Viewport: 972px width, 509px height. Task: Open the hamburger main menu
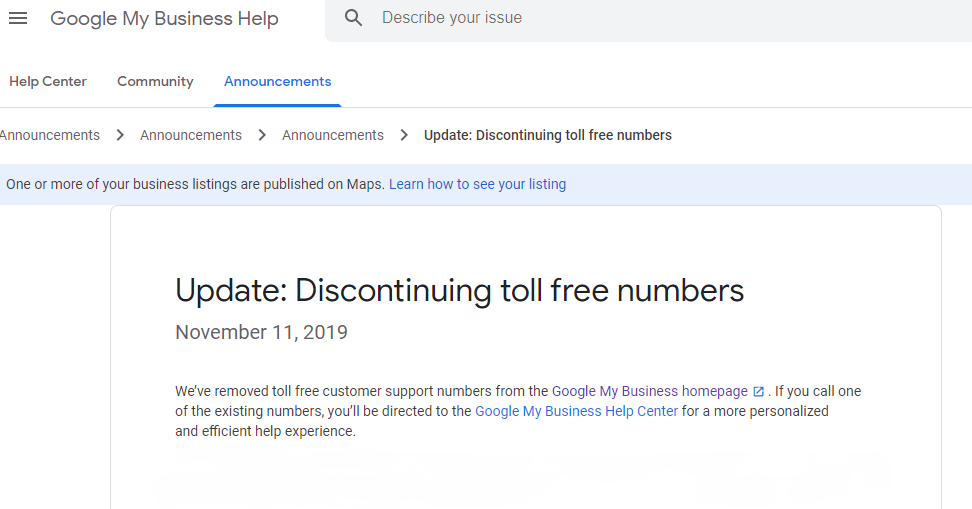pos(18,18)
